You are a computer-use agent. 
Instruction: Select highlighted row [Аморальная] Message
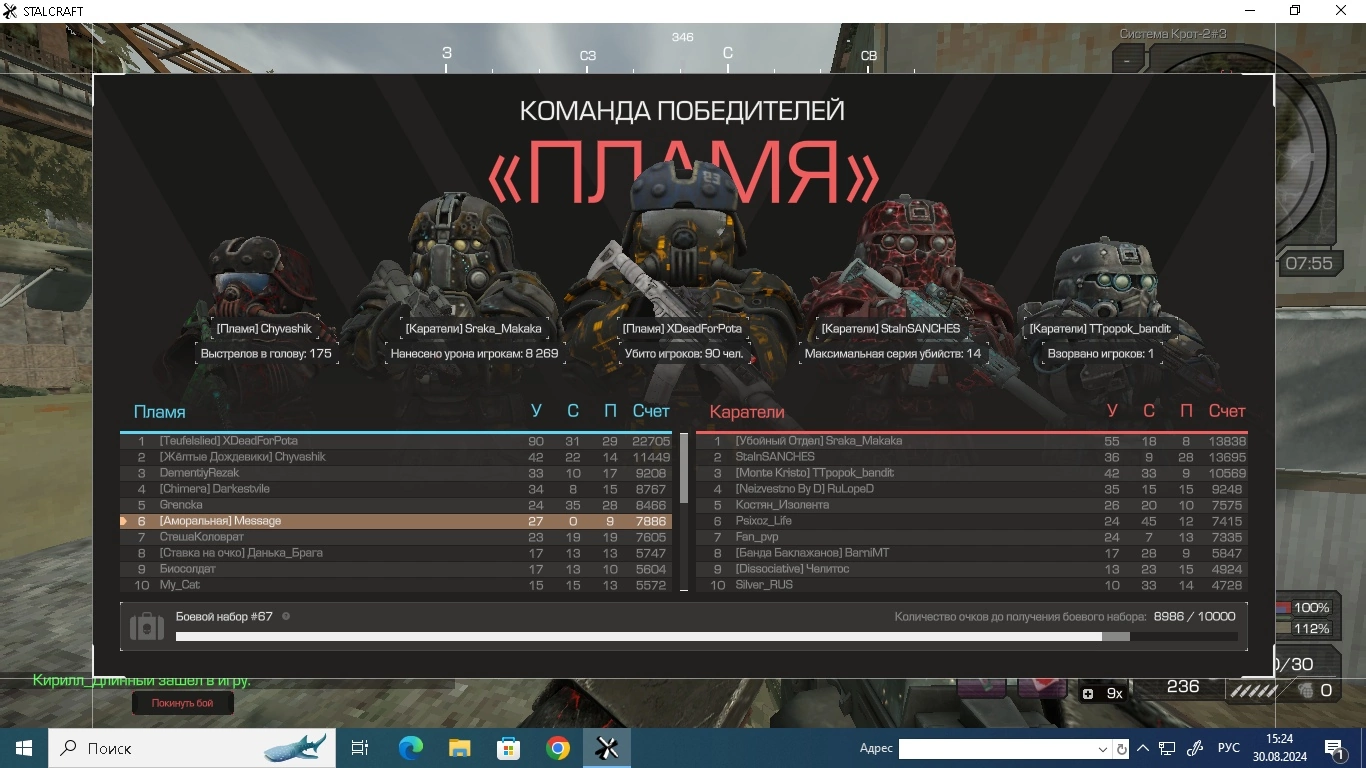pyautogui.click(x=396, y=521)
